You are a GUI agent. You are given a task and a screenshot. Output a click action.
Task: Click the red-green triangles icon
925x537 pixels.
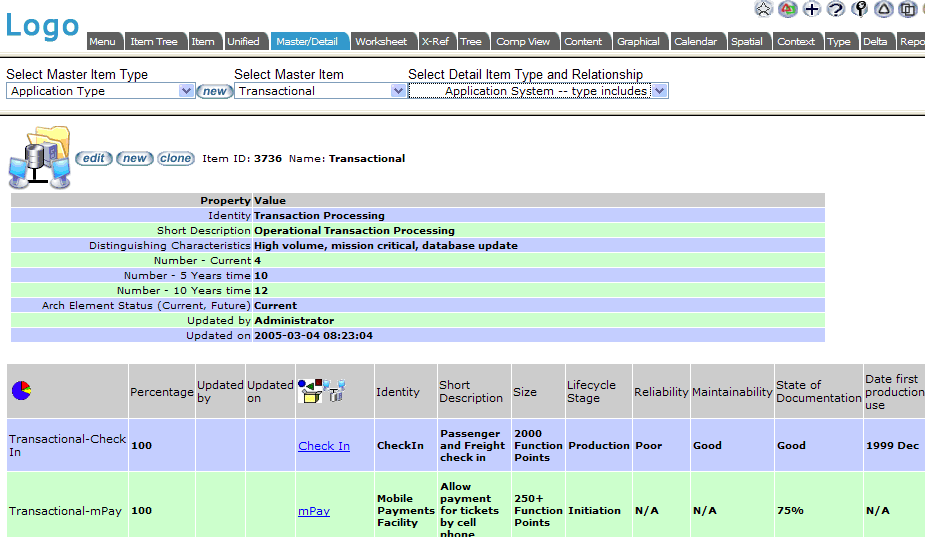point(788,9)
